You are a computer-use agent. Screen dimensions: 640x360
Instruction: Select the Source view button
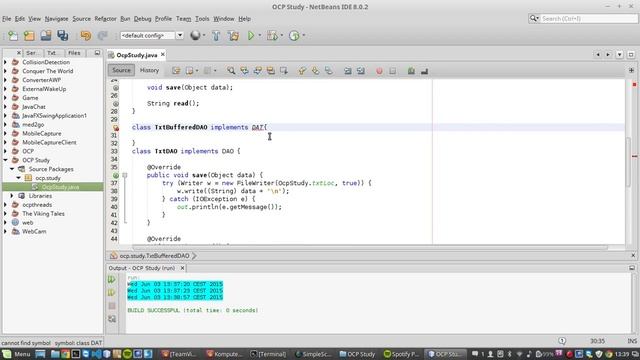(121, 71)
